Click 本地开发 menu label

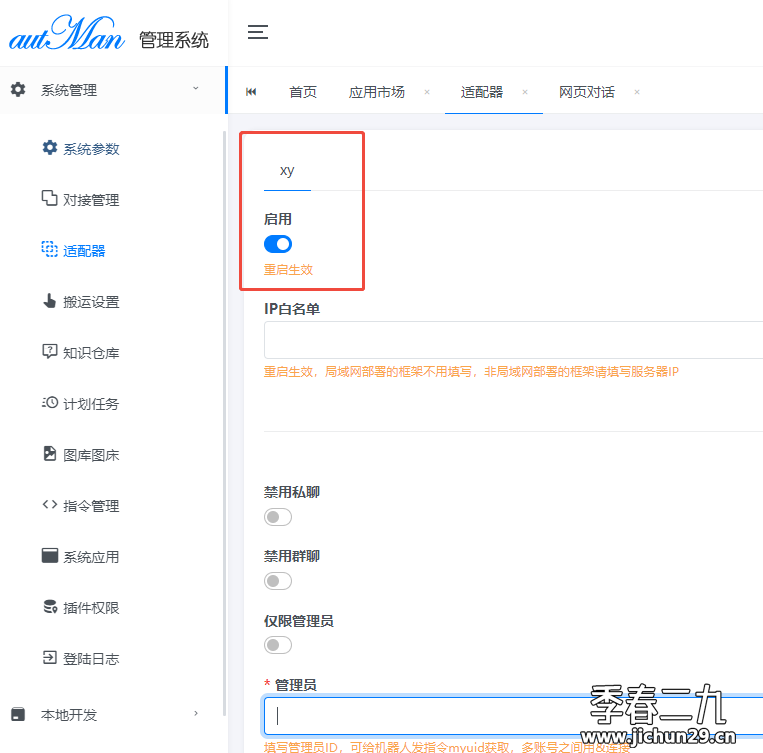69,715
